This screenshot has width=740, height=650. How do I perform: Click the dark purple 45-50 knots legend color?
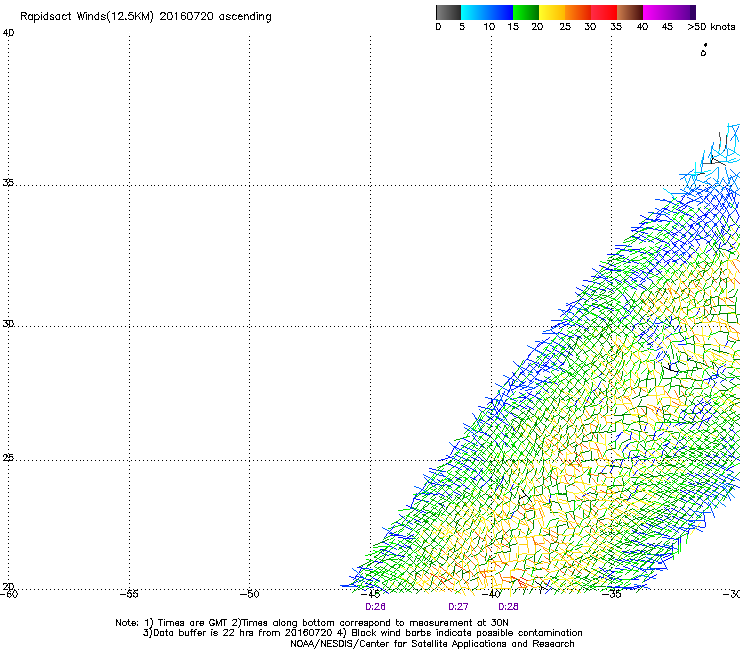(x=682, y=12)
